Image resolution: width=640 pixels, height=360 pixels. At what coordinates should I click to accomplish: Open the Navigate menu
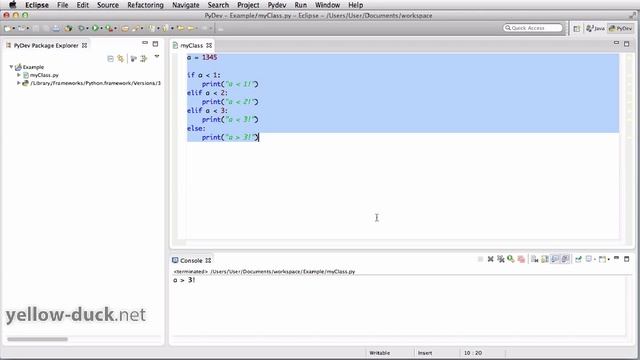click(186, 5)
